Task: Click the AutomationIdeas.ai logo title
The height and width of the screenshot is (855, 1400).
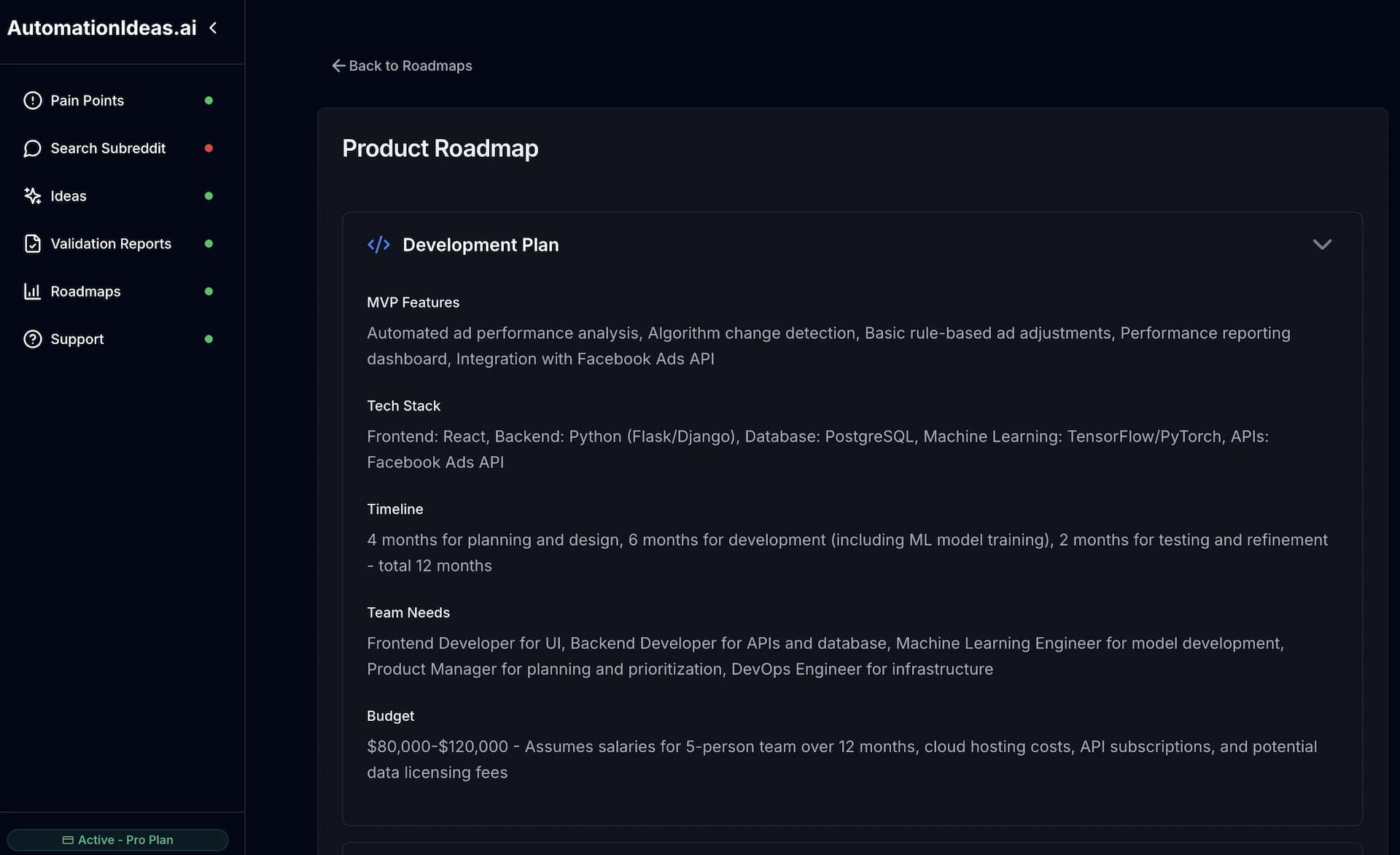Action: tap(102, 28)
